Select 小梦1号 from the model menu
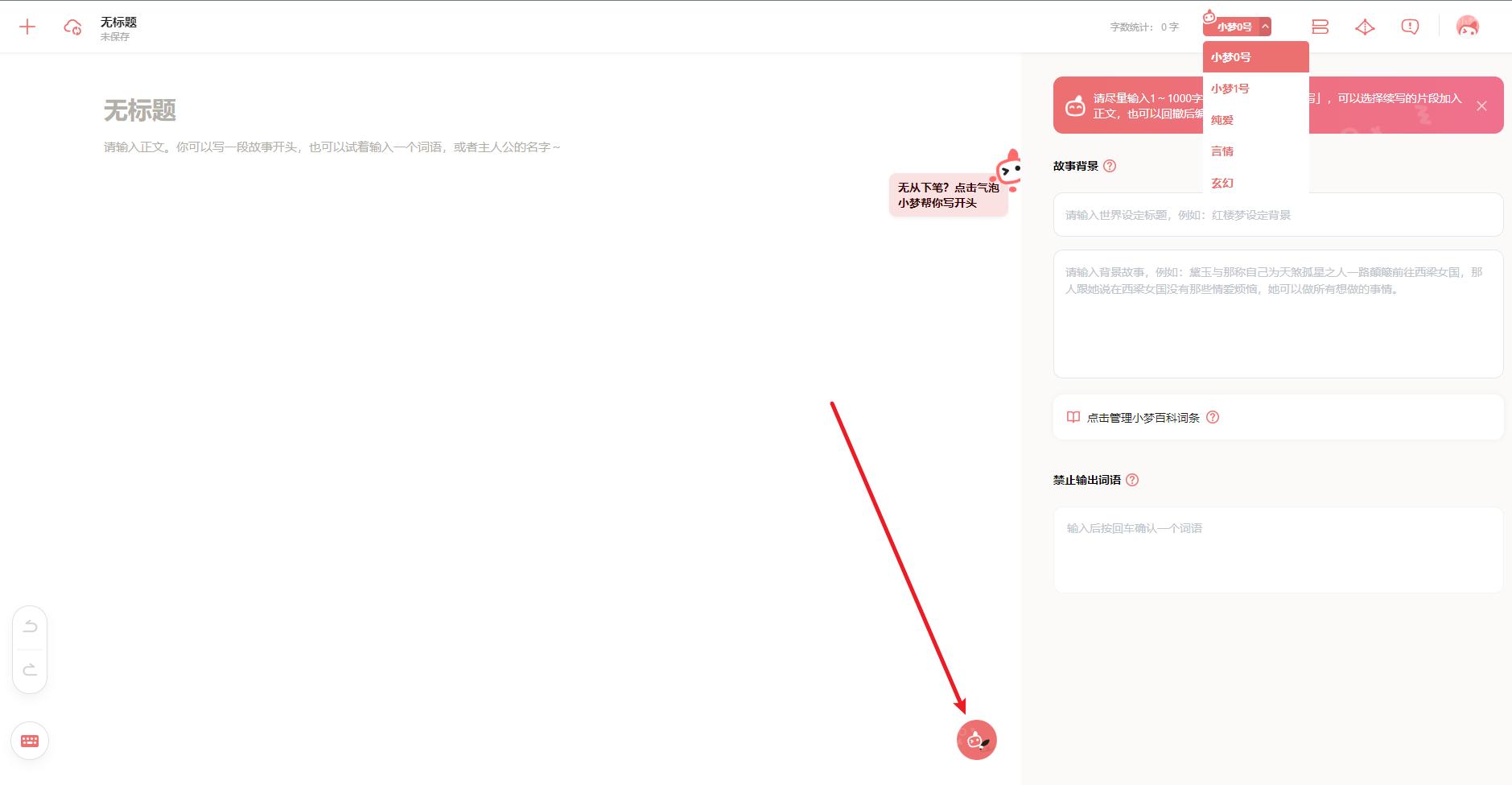This screenshot has height=785, width=1512. 1230,88
